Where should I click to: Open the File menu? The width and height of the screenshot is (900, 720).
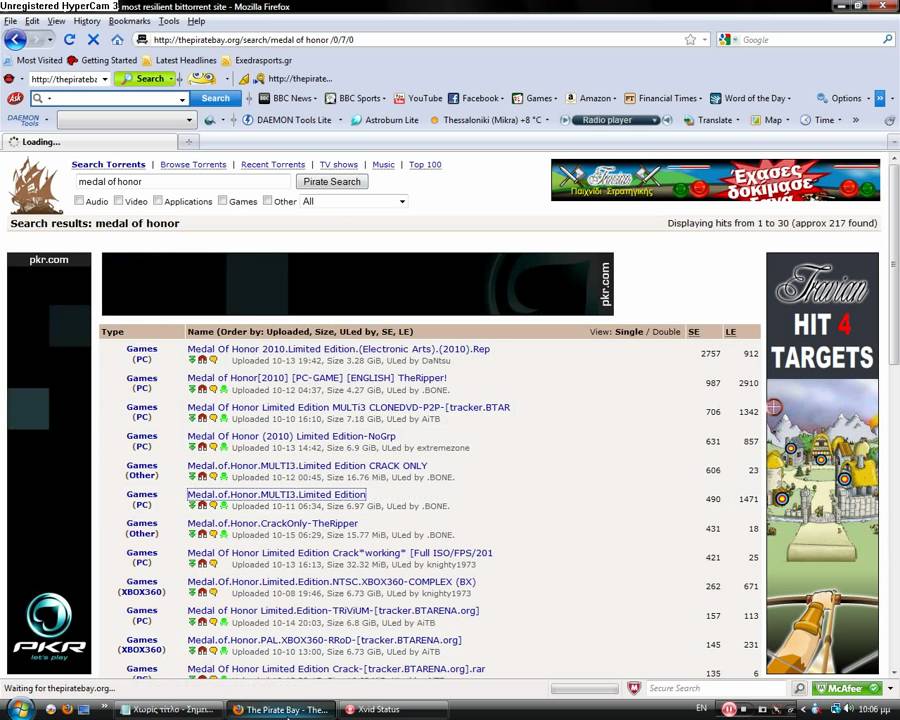pos(10,21)
